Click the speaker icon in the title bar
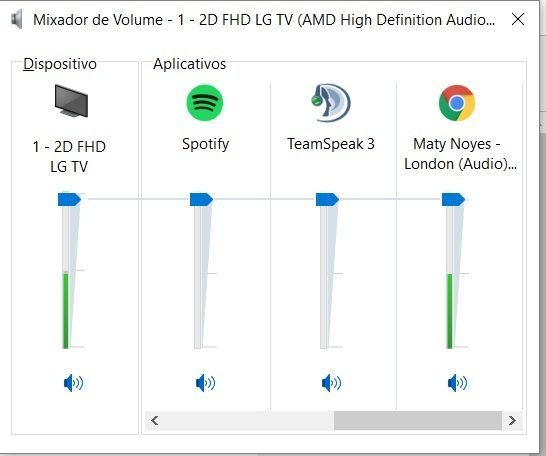 tap(16, 19)
